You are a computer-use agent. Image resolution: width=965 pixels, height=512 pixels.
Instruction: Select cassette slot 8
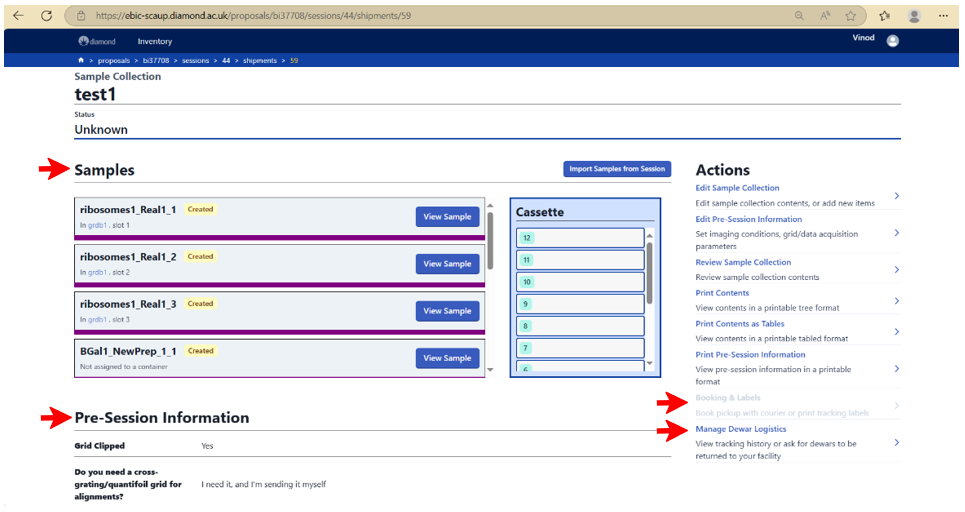tap(580, 326)
